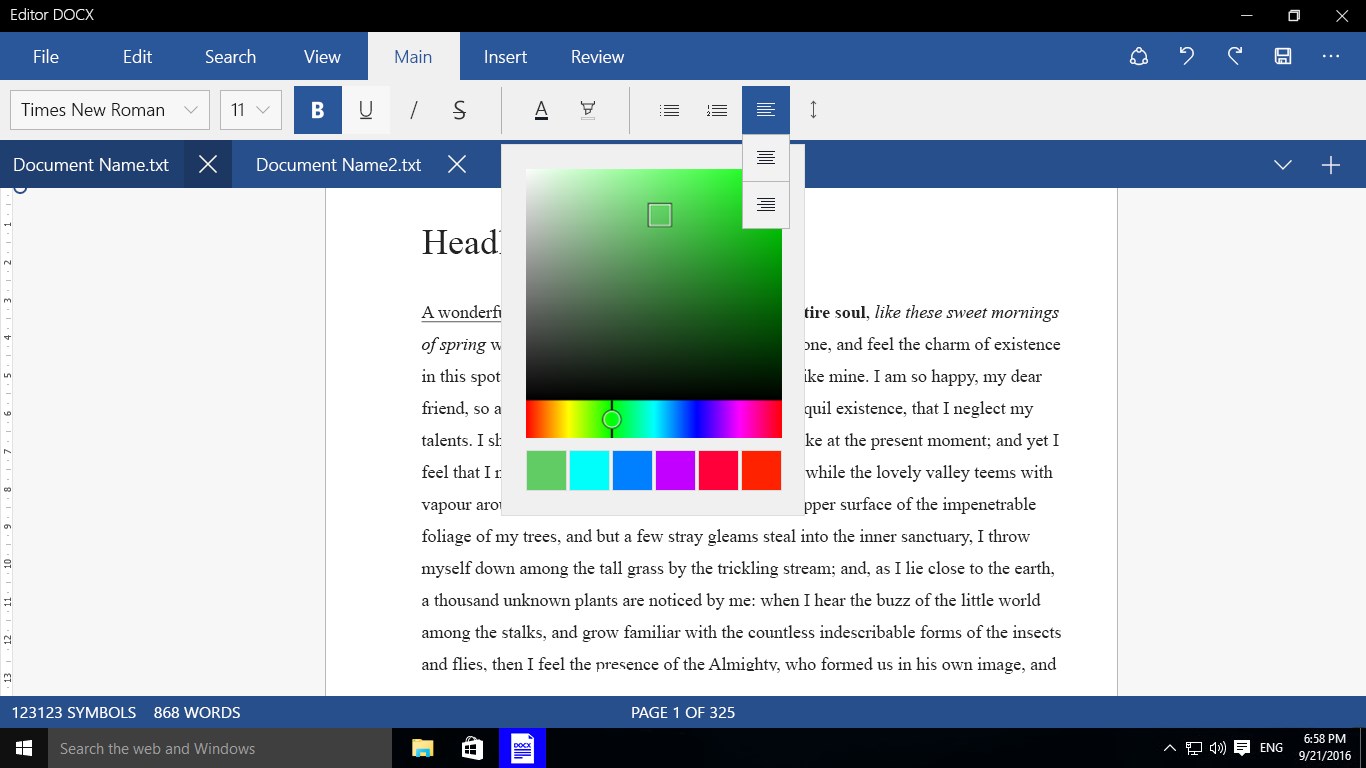Open the Windows Start menu
The width and height of the screenshot is (1366, 768).
(24, 748)
